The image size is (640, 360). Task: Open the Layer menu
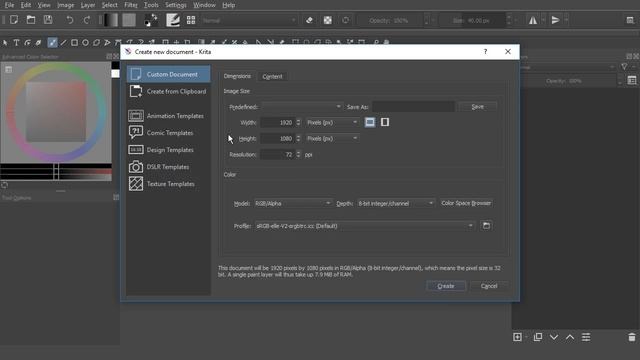click(88, 5)
